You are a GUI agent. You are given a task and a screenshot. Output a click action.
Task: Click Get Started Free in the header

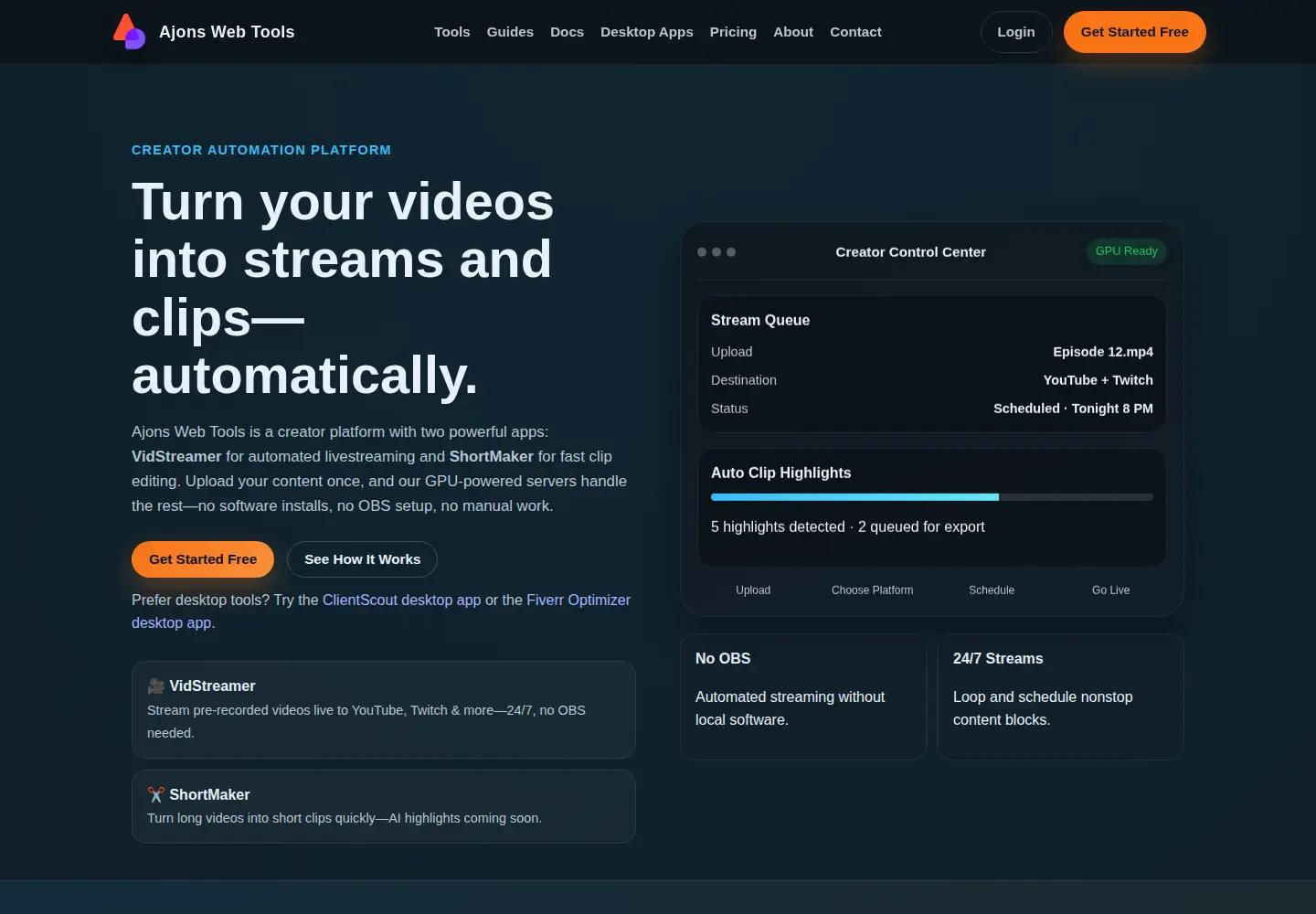1135,32
